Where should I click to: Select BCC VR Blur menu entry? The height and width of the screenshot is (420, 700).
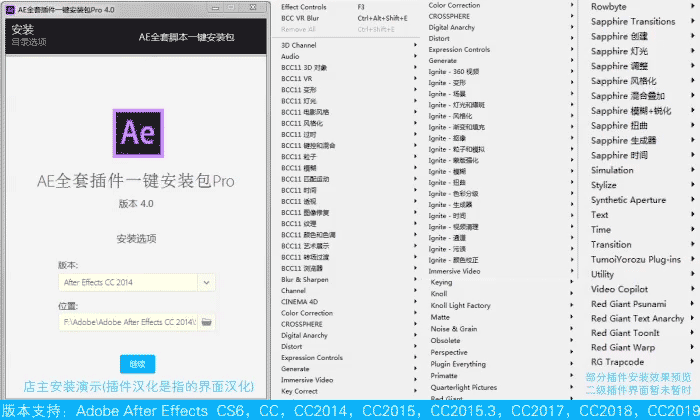pyautogui.click(x=300, y=18)
